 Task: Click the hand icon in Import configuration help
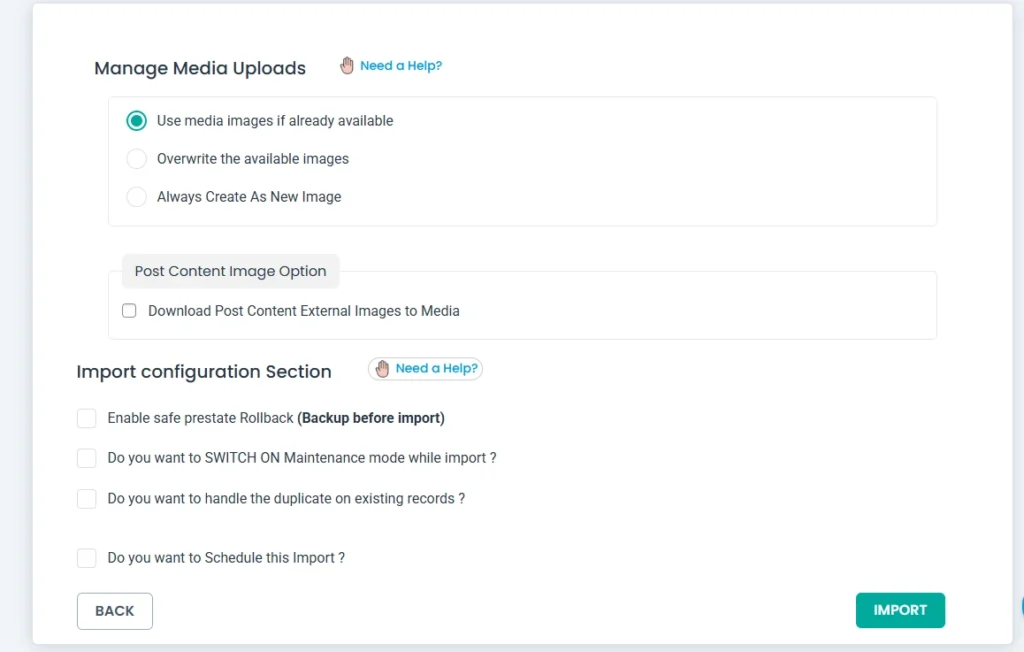(x=382, y=369)
